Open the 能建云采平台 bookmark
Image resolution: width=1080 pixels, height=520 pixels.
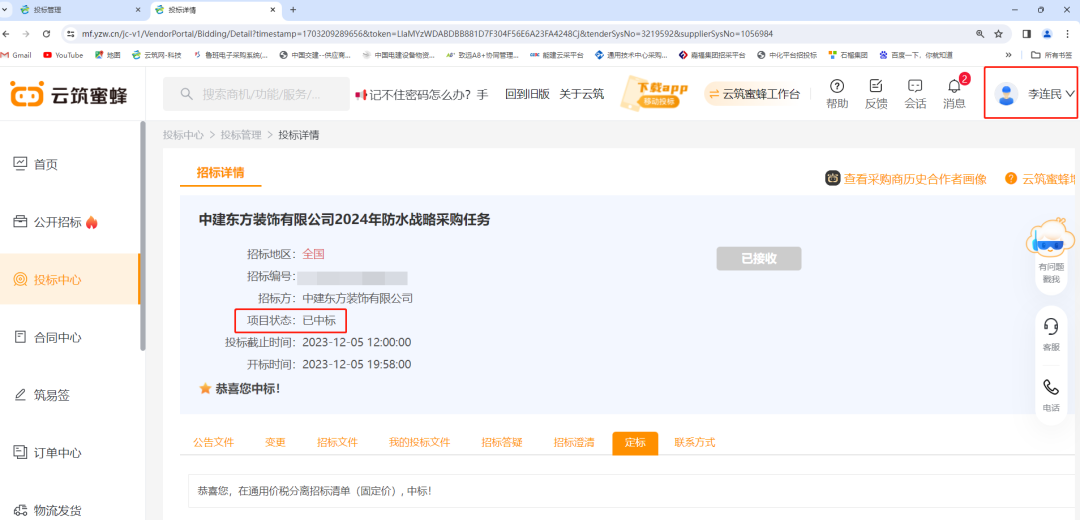(556, 54)
